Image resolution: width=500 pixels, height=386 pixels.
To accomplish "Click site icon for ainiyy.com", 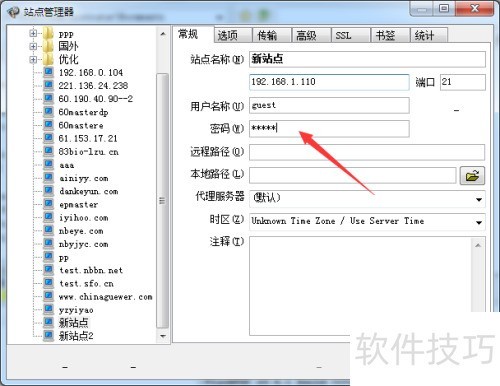I will pos(48,178).
